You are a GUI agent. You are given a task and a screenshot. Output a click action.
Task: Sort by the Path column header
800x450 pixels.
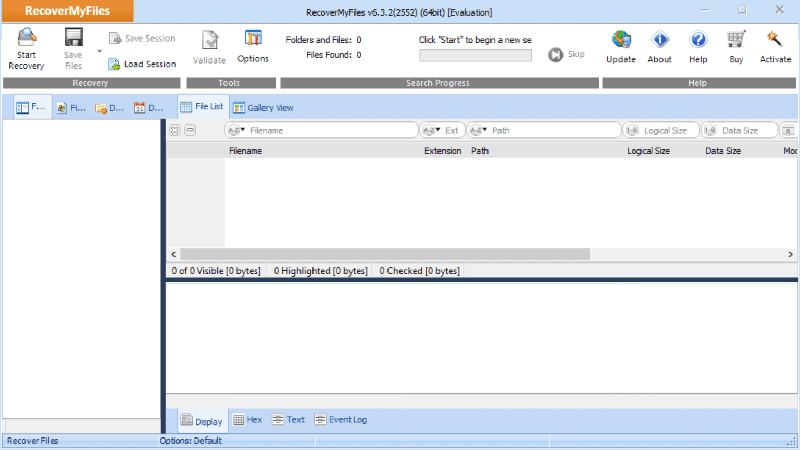pyautogui.click(x=480, y=151)
